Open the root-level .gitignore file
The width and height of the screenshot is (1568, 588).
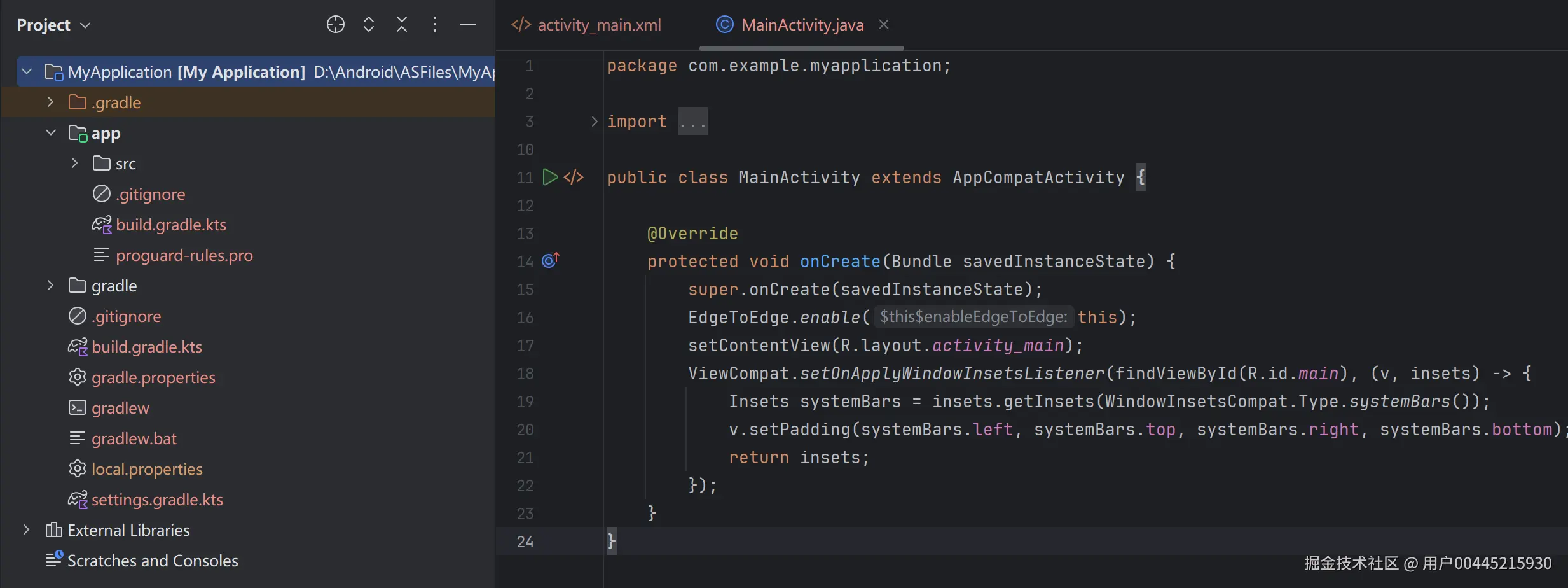(x=127, y=316)
